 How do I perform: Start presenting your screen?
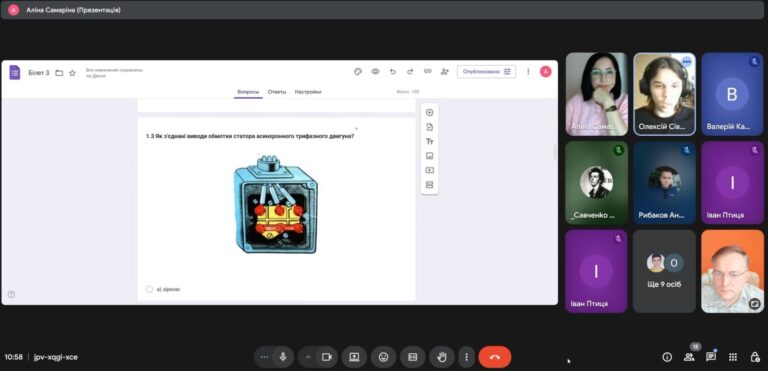coord(354,357)
